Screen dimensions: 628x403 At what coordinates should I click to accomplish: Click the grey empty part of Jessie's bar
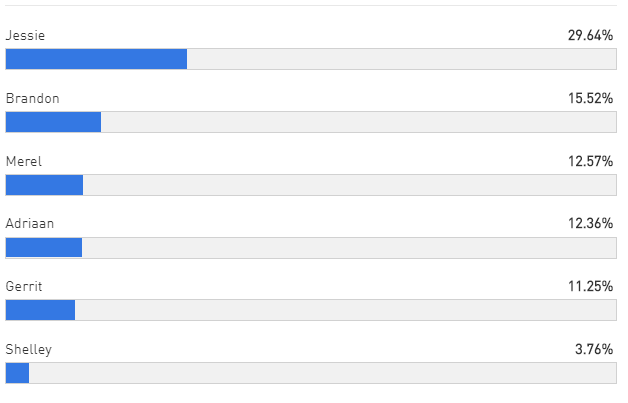[x=402, y=59]
